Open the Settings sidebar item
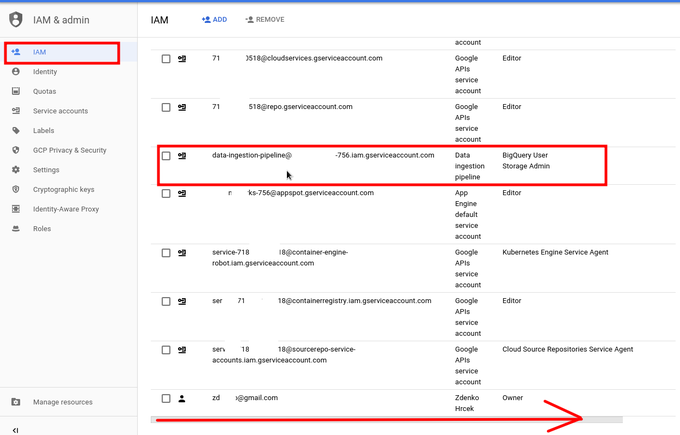The image size is (680, 435). (x=69, y=170)
